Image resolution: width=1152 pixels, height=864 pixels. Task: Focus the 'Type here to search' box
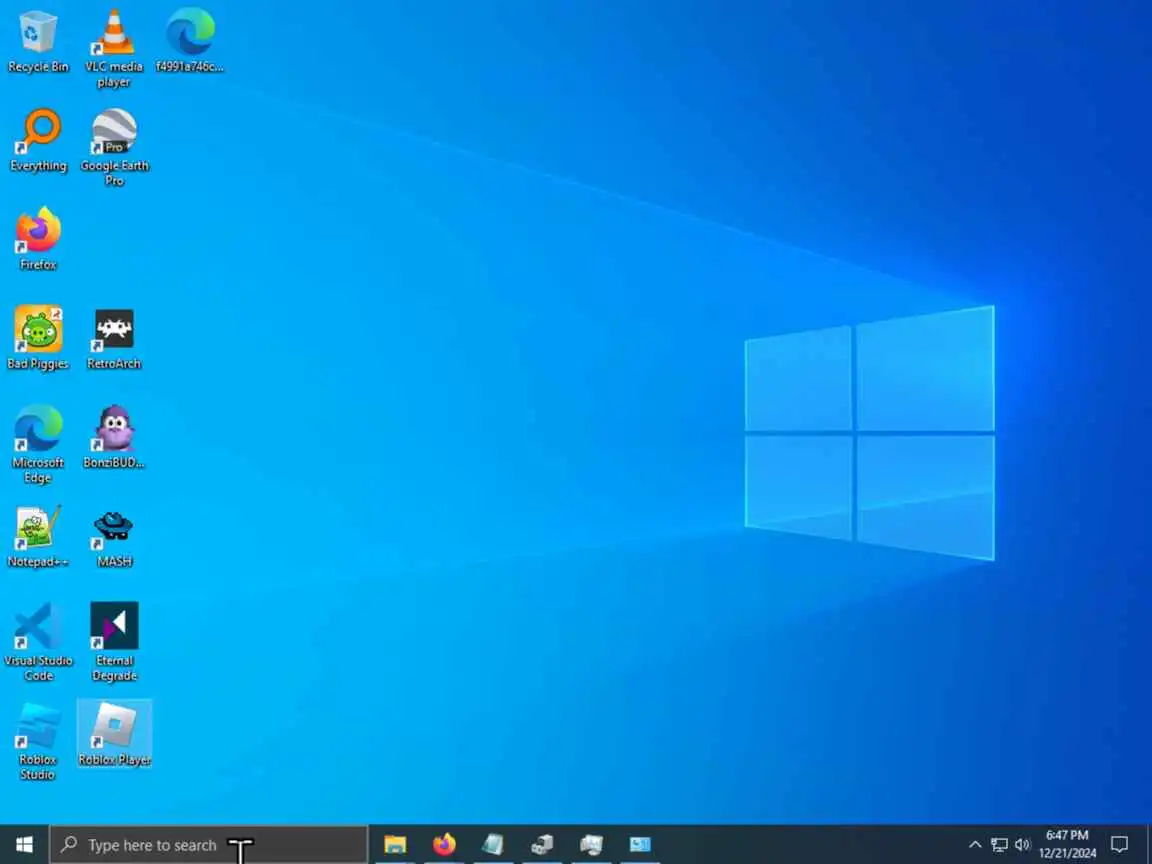point(209,845)
